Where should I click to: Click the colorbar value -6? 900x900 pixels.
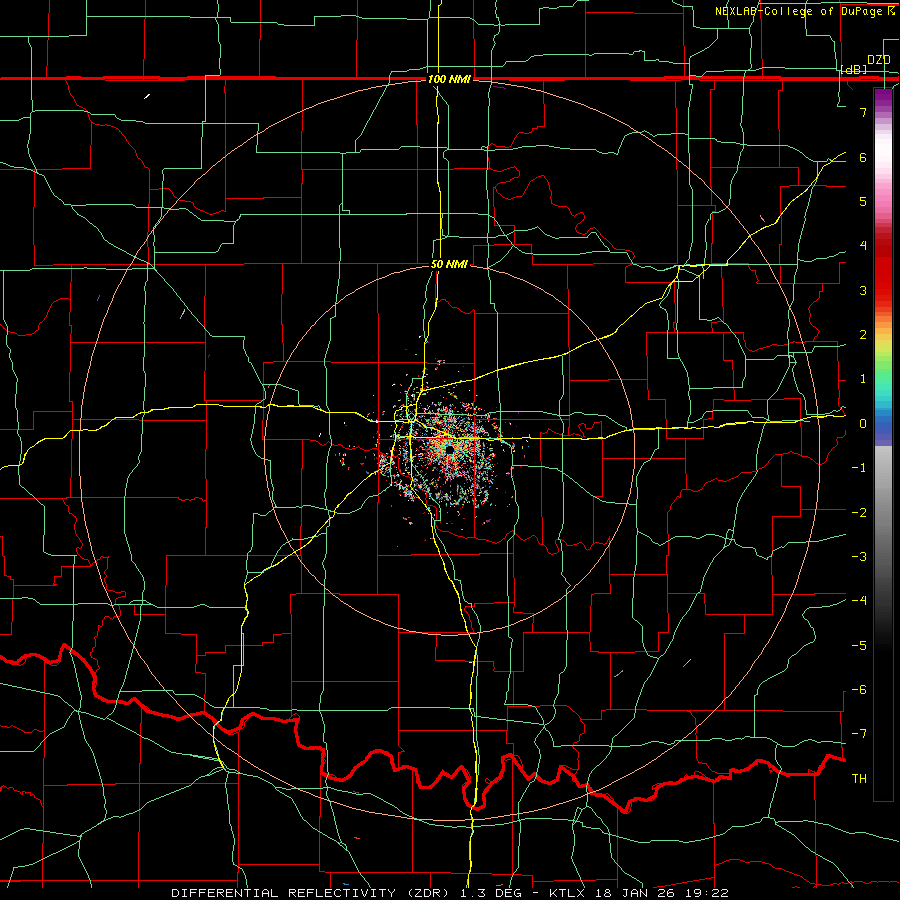click(859, 690)
